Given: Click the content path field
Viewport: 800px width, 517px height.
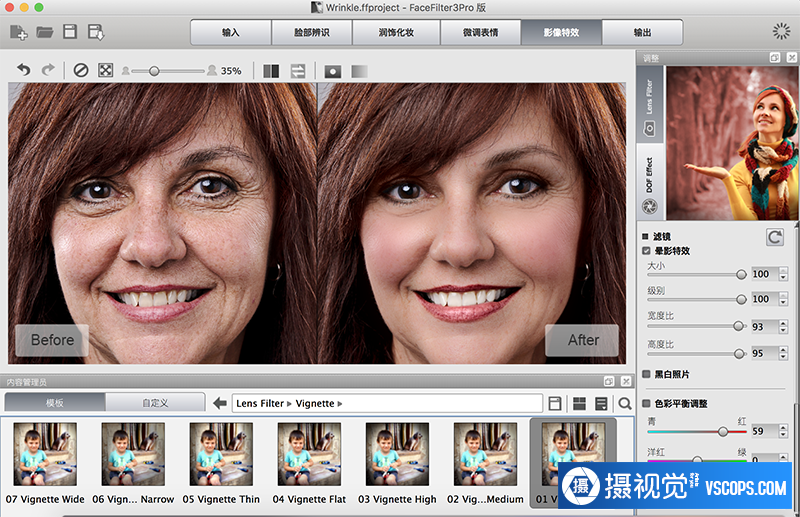Looking at the screenshot, I should coord(387,403).
